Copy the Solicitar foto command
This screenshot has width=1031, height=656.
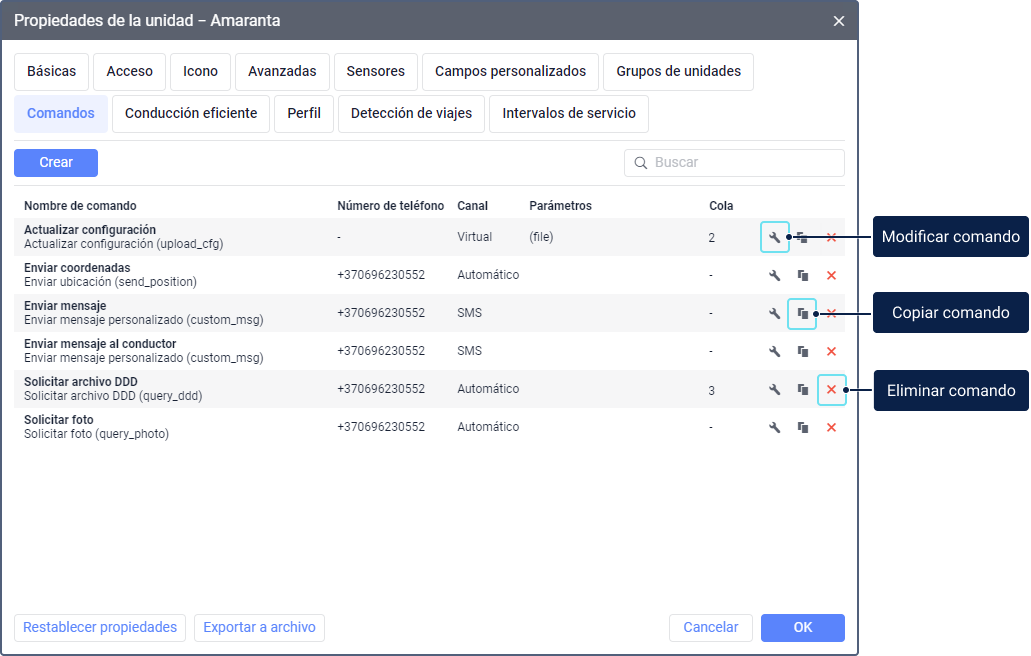tap(802, 427)
